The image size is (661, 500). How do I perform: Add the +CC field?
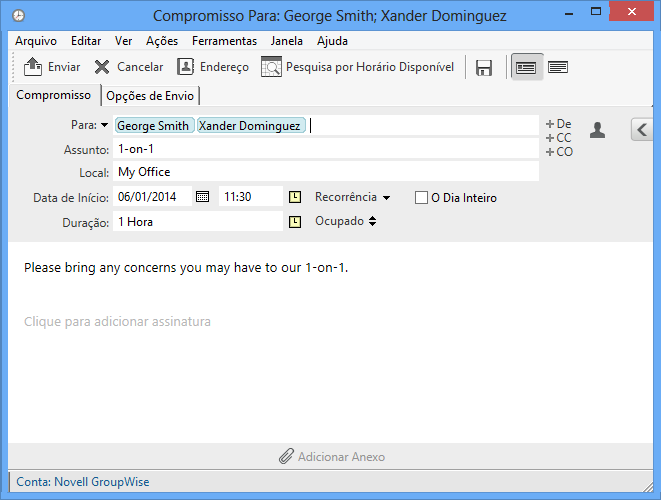point(559,138)
